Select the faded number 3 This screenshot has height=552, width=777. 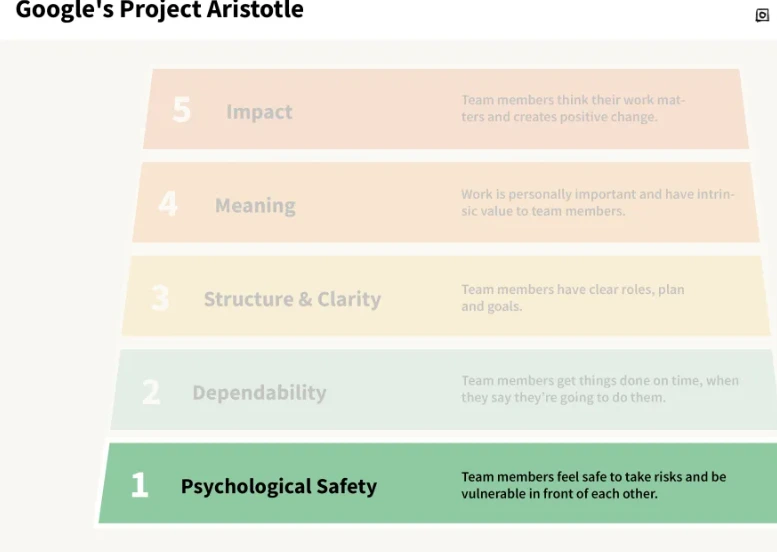[160, 298]
